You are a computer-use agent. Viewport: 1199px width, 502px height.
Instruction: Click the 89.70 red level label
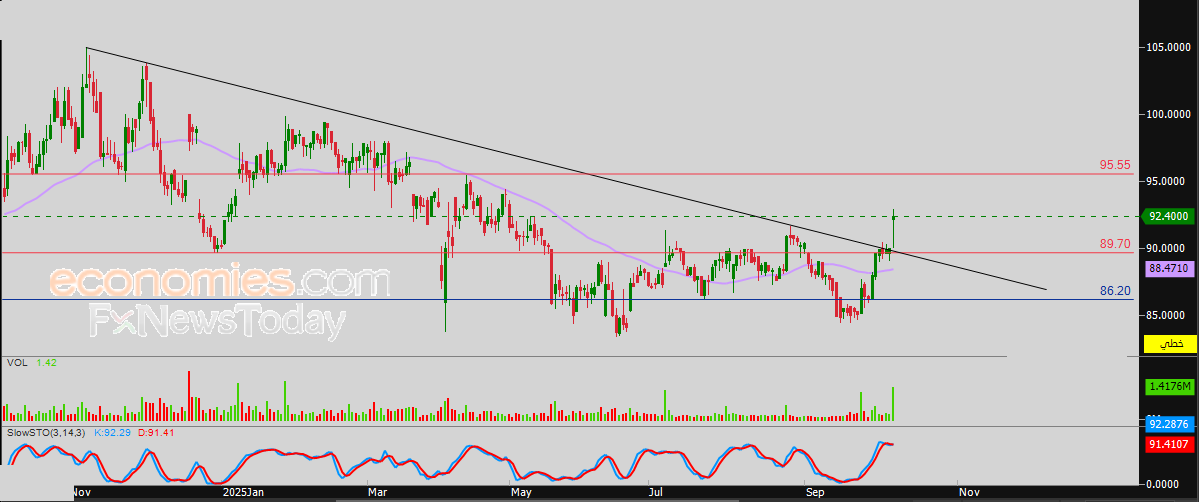coord(1115,243)
